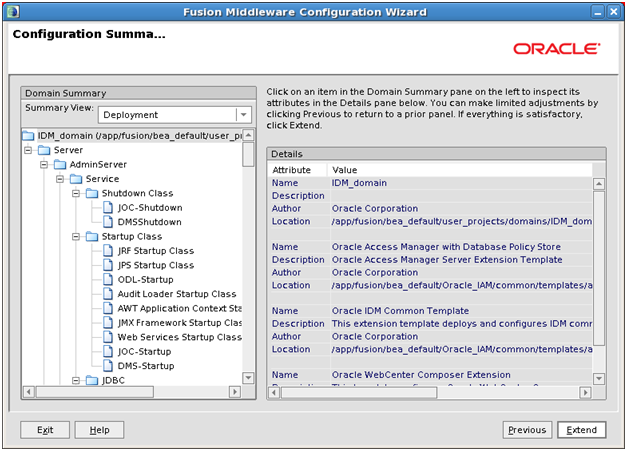Click the Shutdown Class folder icon
The height and width of the screenshot is (451, 627).
92,194
